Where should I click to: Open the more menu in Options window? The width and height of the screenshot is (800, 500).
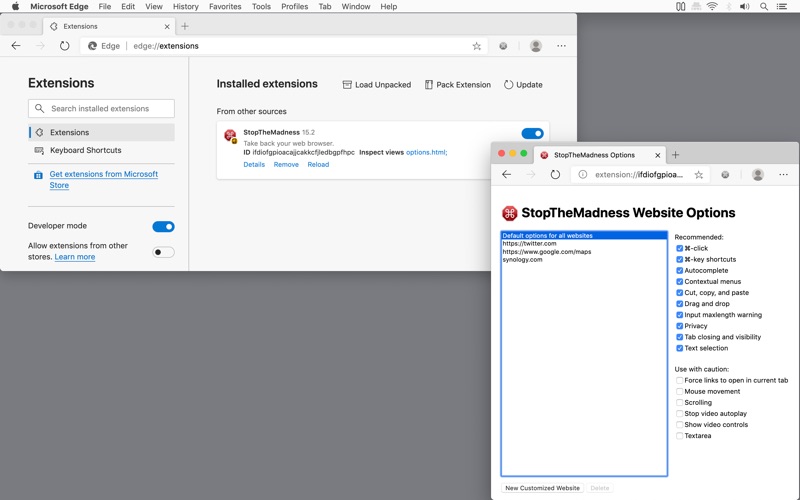783,174
